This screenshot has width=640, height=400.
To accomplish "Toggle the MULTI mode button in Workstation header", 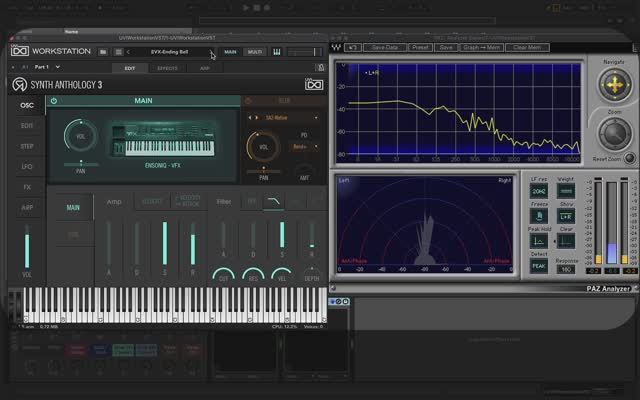I will [x=255, y=52].
